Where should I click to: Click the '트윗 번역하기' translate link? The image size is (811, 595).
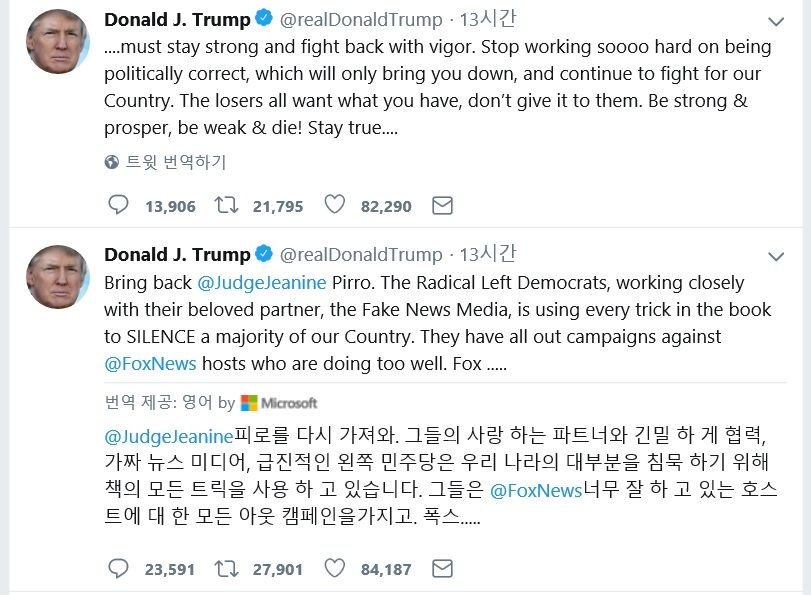(175, 162)
